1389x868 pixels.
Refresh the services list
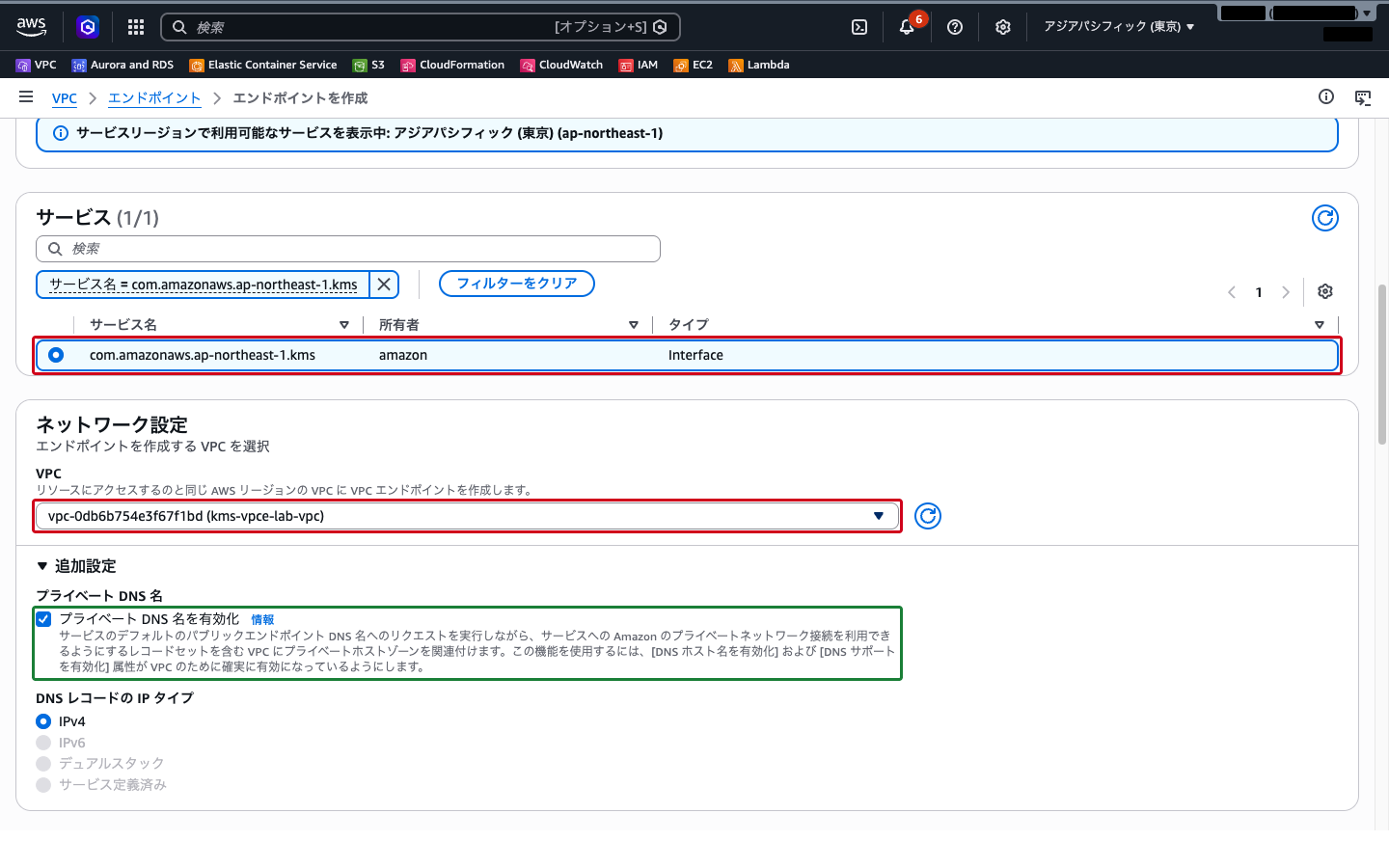(1325, 218)
